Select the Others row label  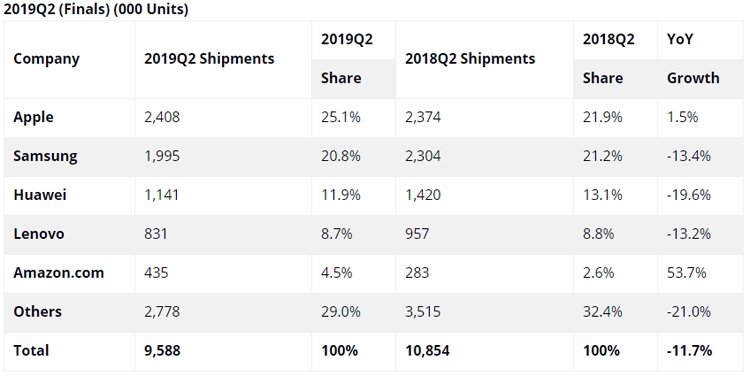37,311
